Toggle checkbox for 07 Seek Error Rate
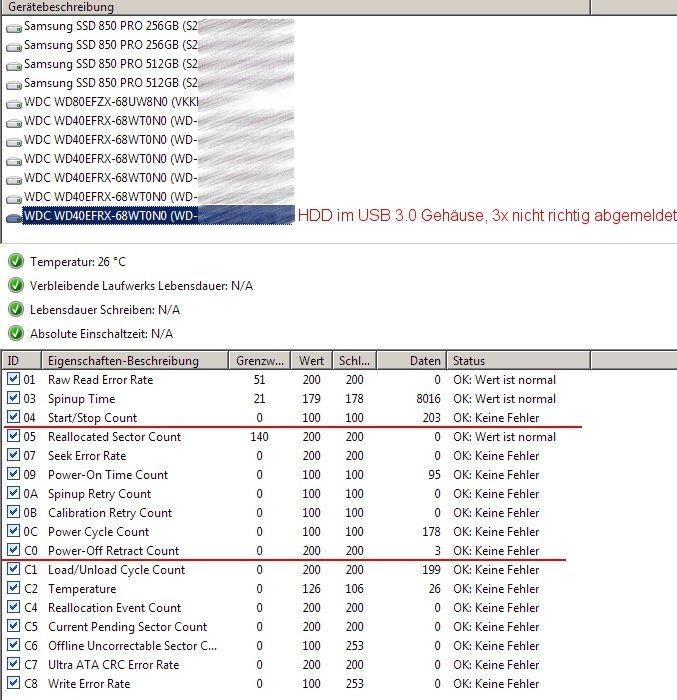 coord(13,455)
